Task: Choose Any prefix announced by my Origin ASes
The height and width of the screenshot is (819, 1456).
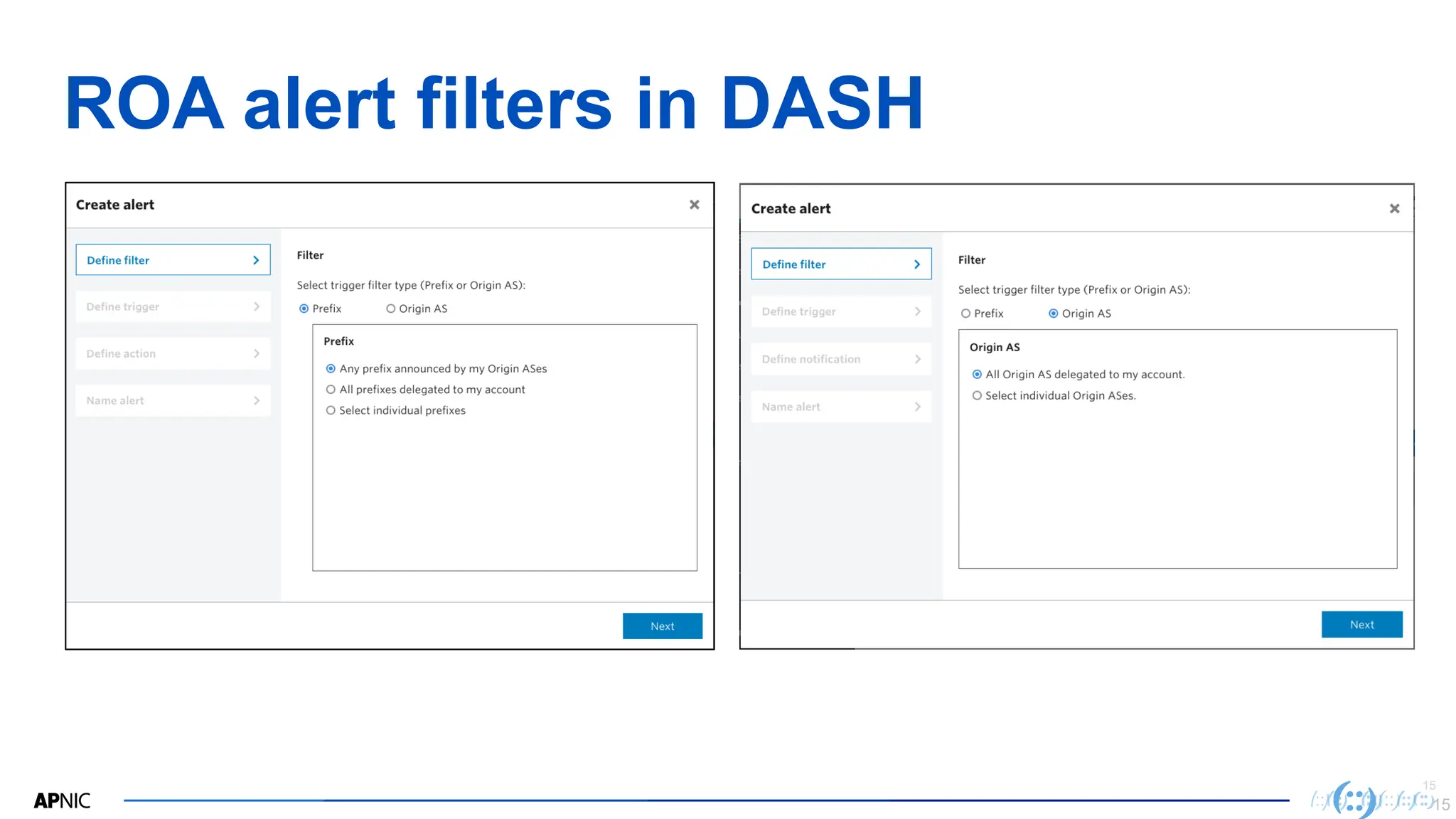Action: (331, 368)
